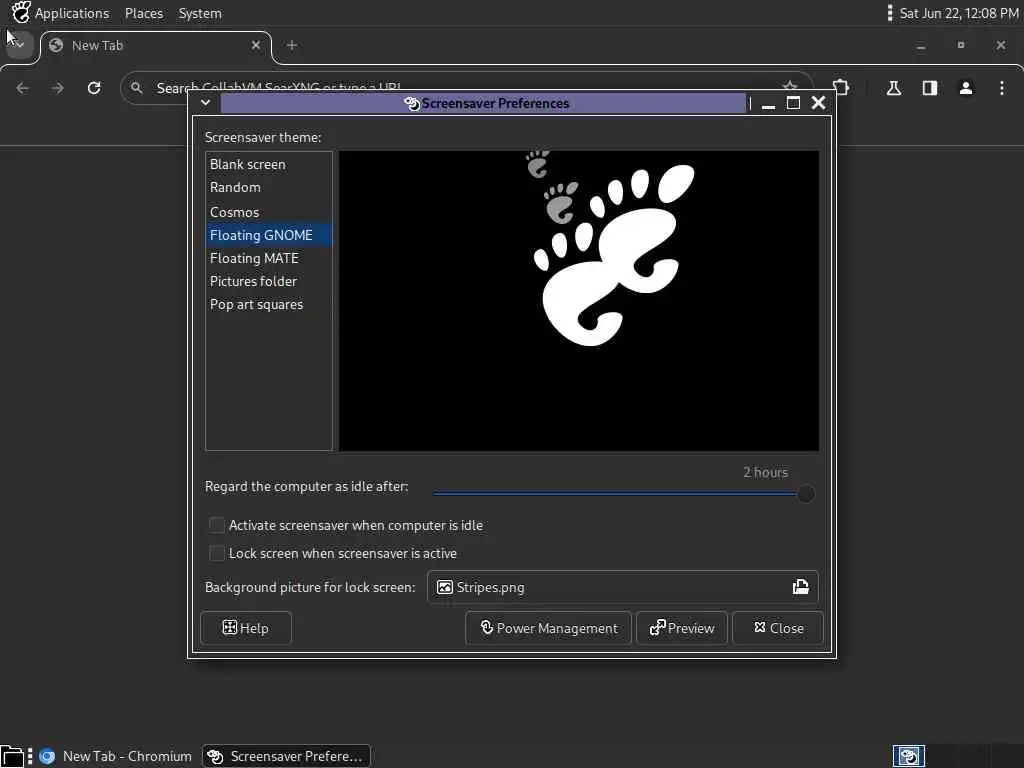The image size is (1024, 768).
Task: Open the Chromium profile icon
Action: 966,88
